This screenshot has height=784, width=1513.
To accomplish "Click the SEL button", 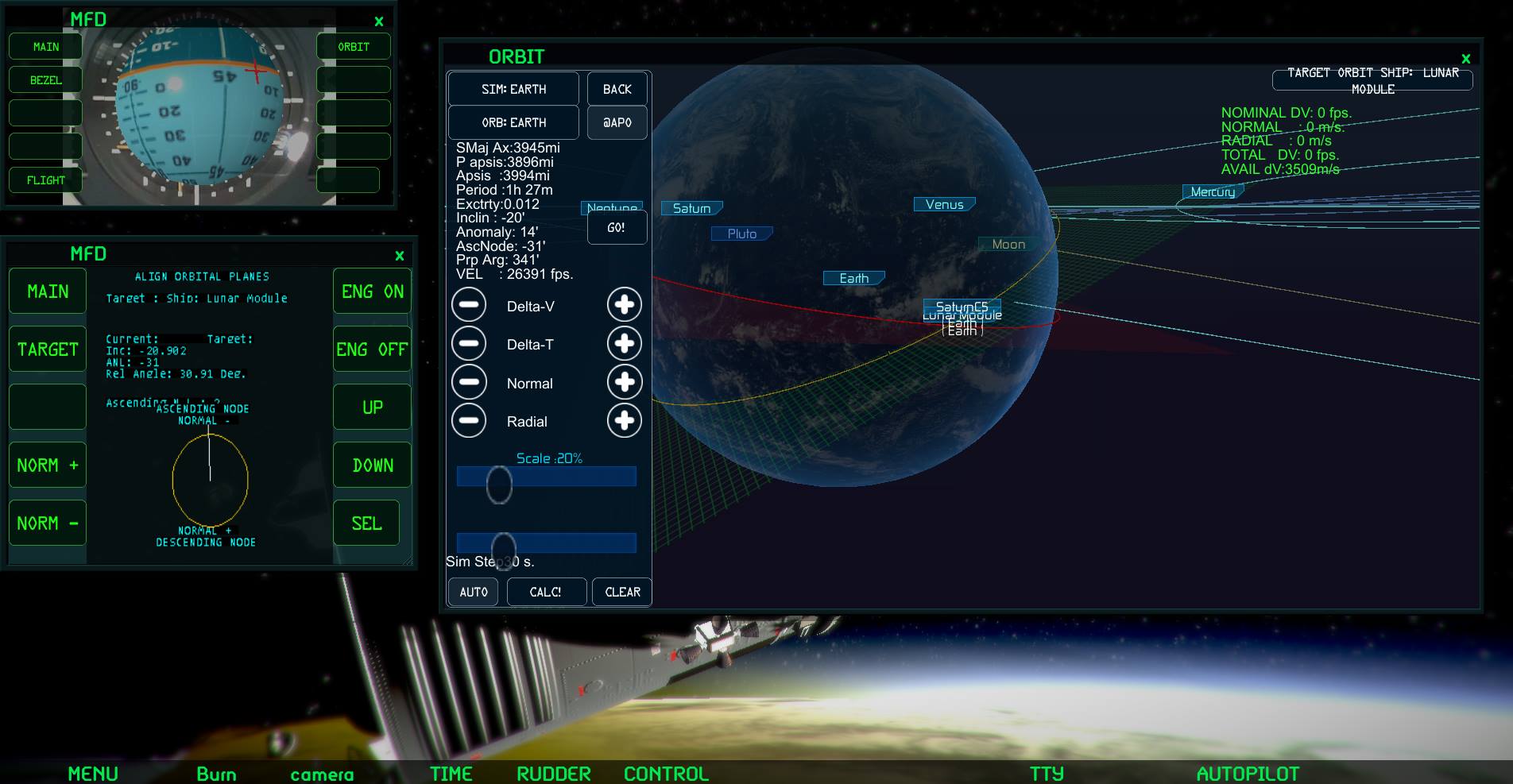I will click(x=366, y=523).
